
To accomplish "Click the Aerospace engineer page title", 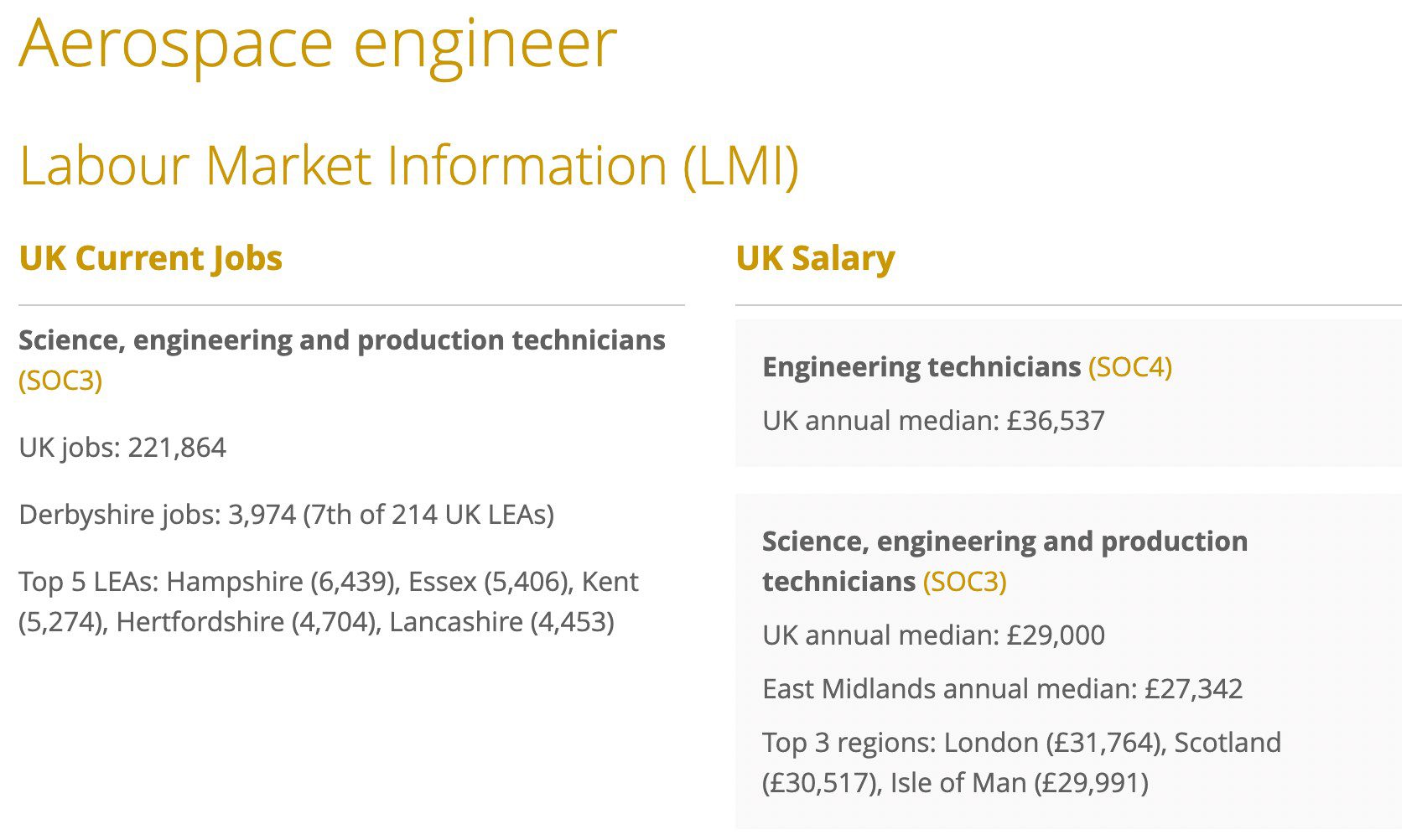I will tap(318, 43).
